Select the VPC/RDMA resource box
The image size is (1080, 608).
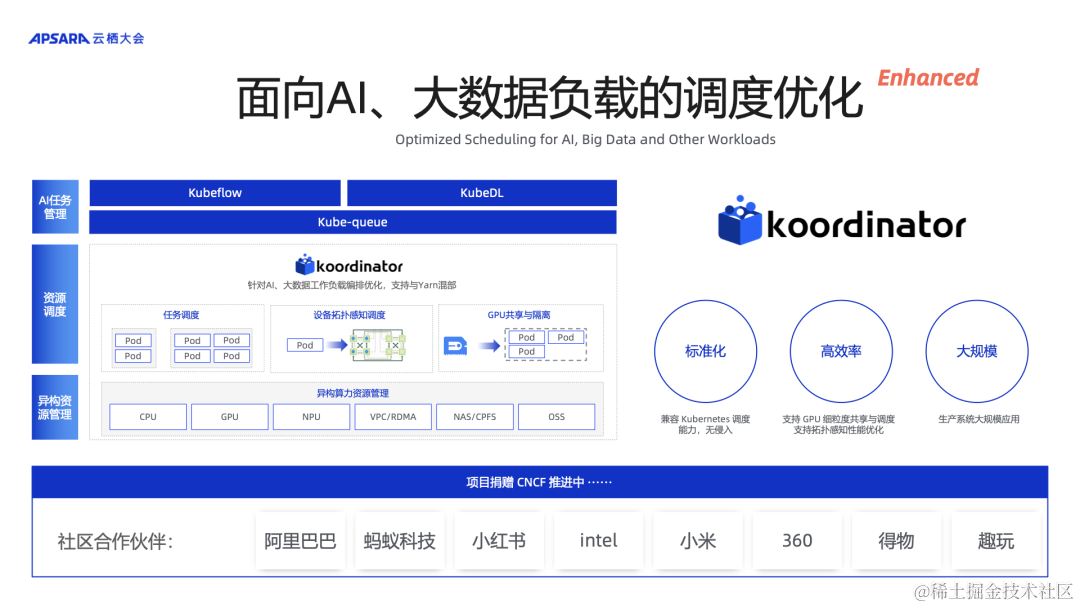pos(393,417)
